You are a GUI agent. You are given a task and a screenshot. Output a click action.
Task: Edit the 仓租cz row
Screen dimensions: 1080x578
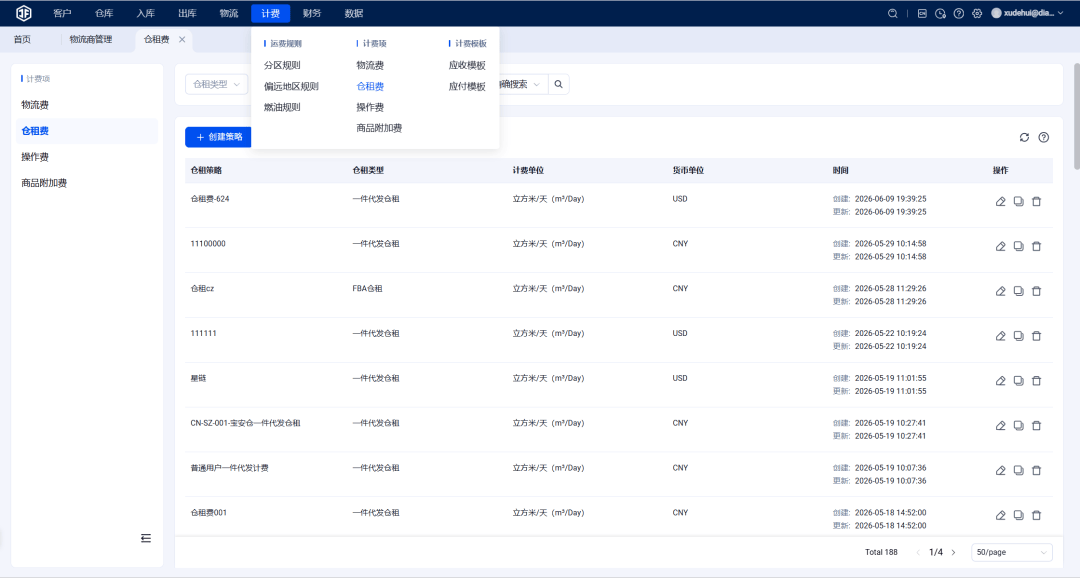[x=1000, y=291]
